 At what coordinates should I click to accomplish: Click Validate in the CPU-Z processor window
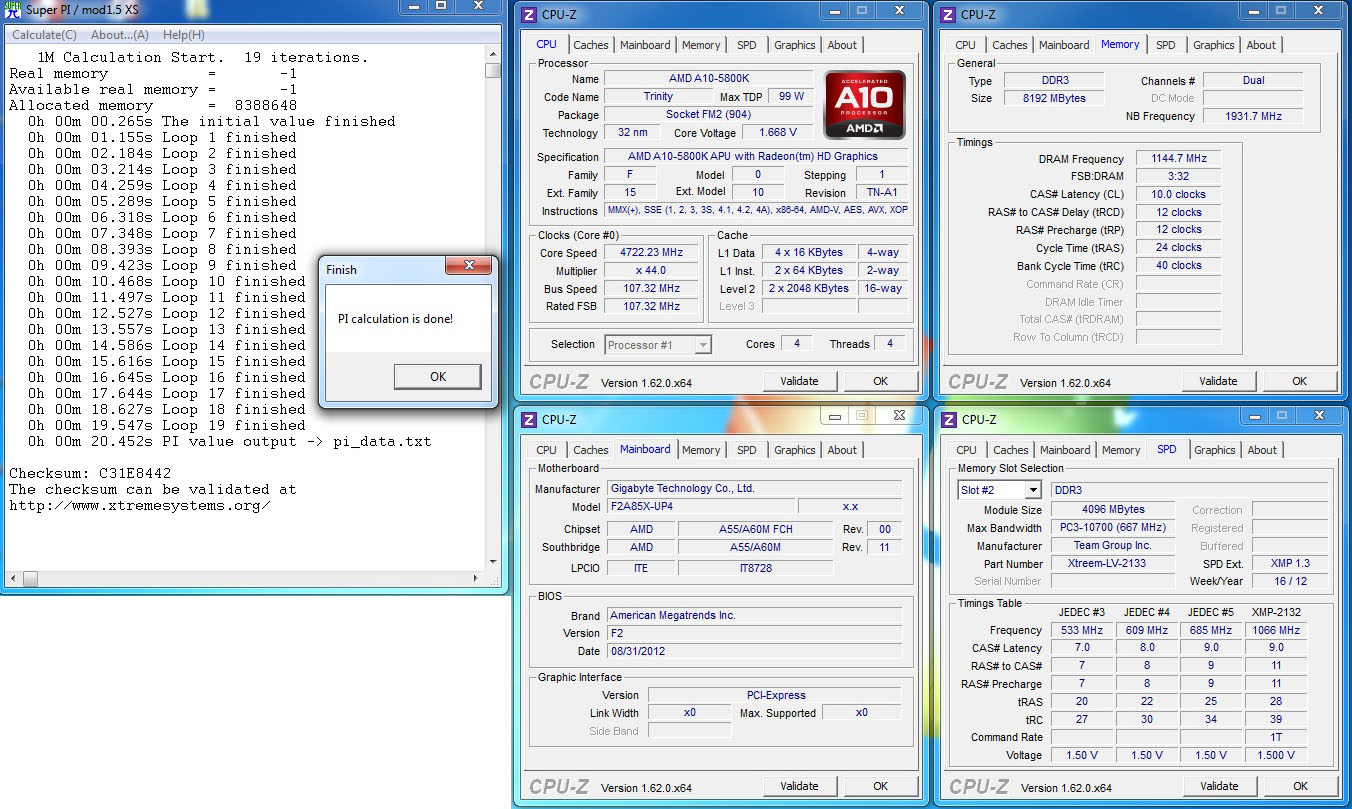799,381
